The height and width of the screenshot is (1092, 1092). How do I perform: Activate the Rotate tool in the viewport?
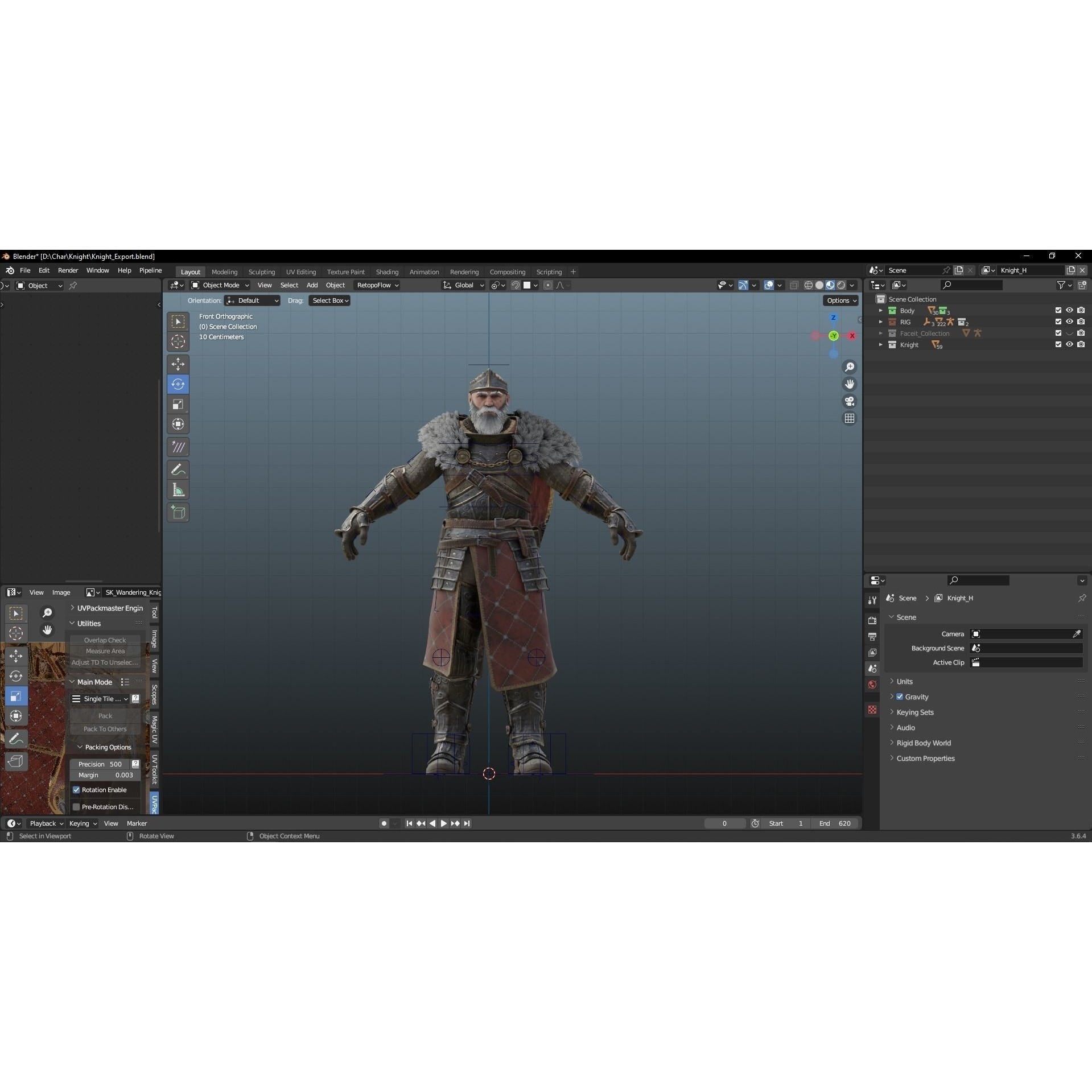click(178, 384)
